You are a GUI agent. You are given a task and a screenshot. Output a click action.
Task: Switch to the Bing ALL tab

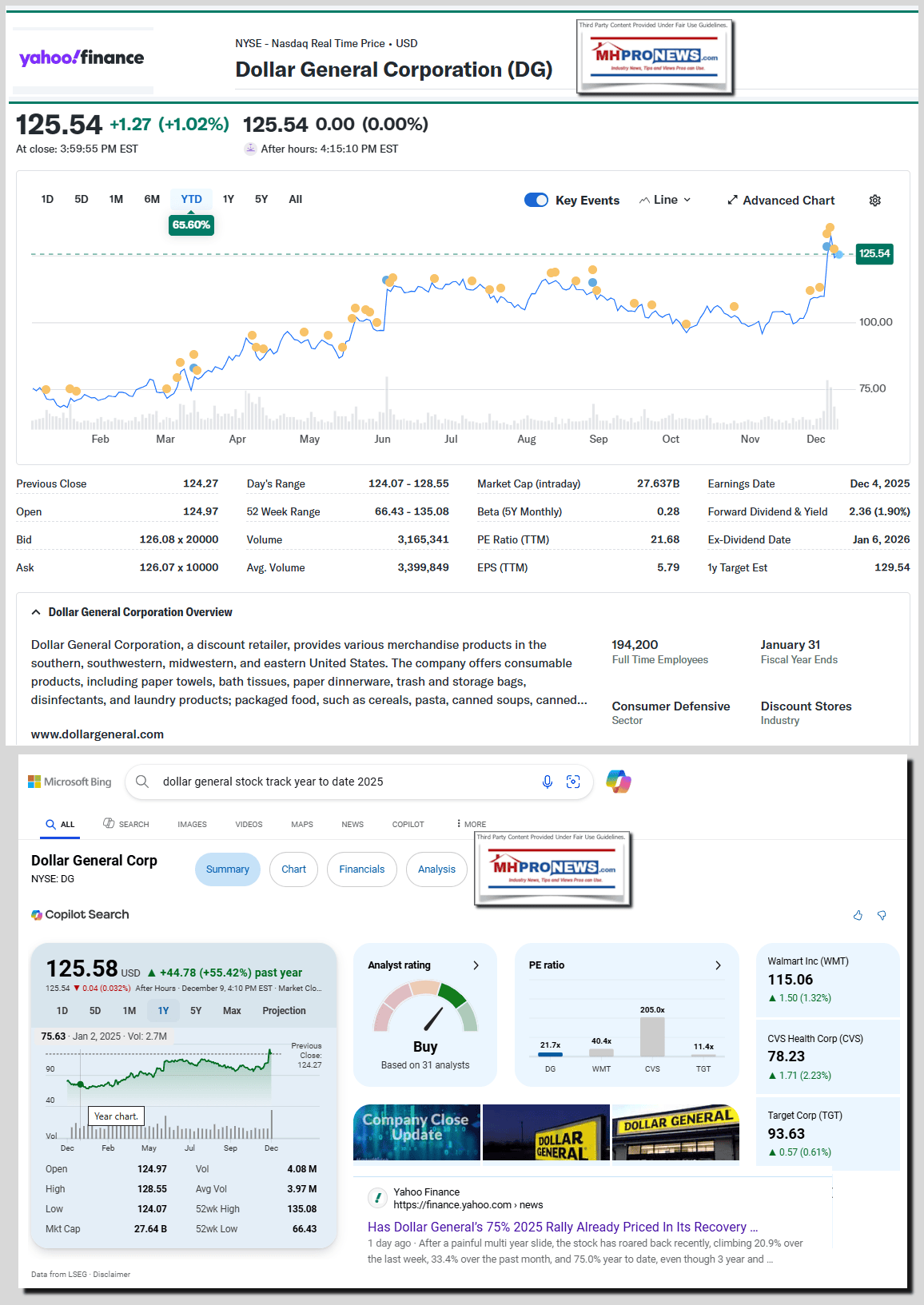[x=60, y=824]
